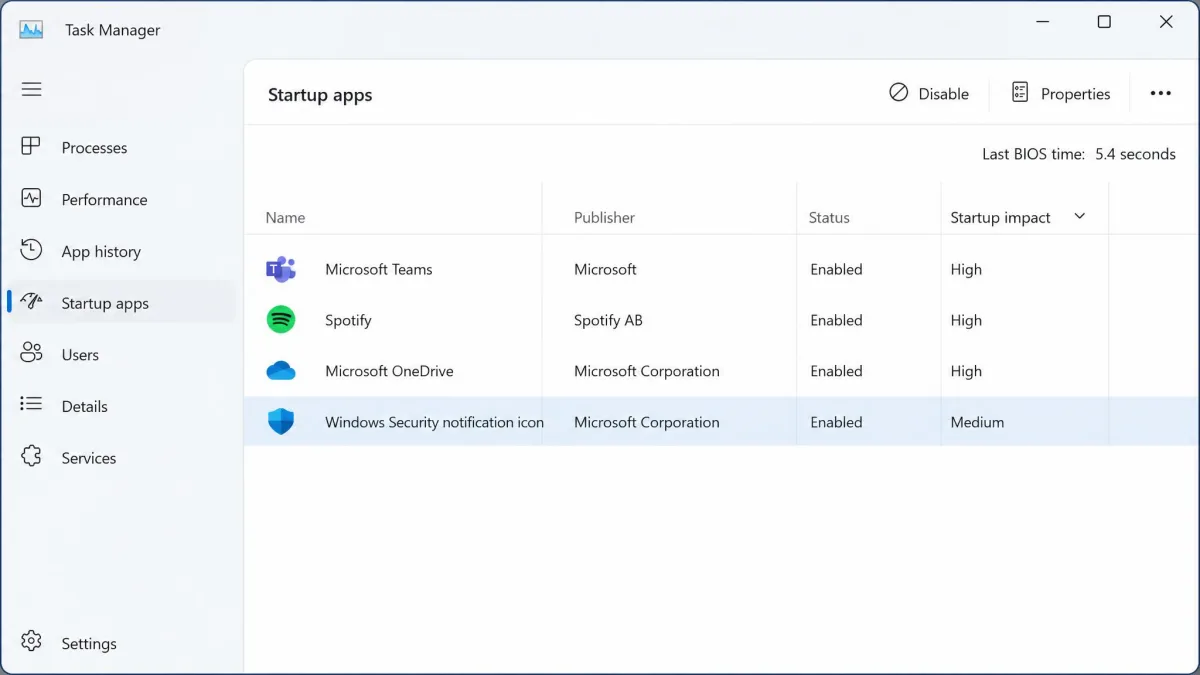Screen dimensions: 1200x675
Task: Open the Details page label
Action: [84, 407]
